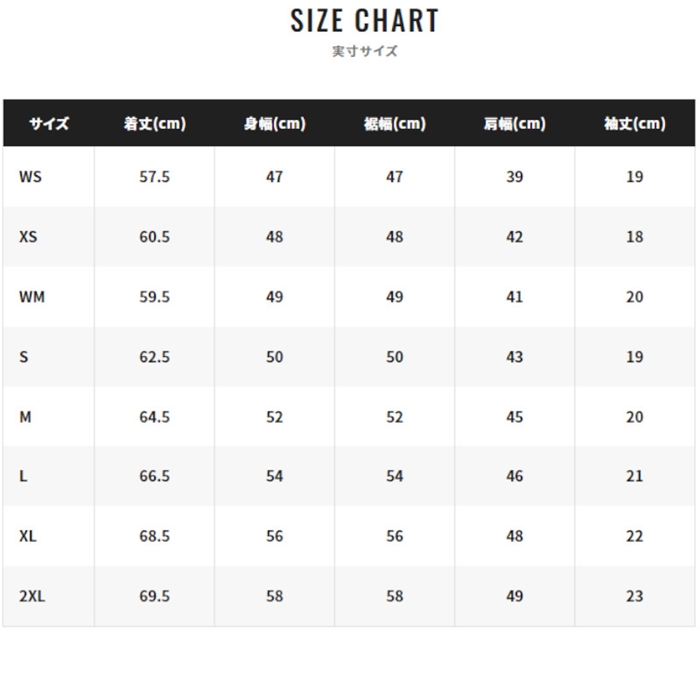This screenshot has height=700, width=700.
Task: Click the SIZE CHART heading
Action: point(365,20)
